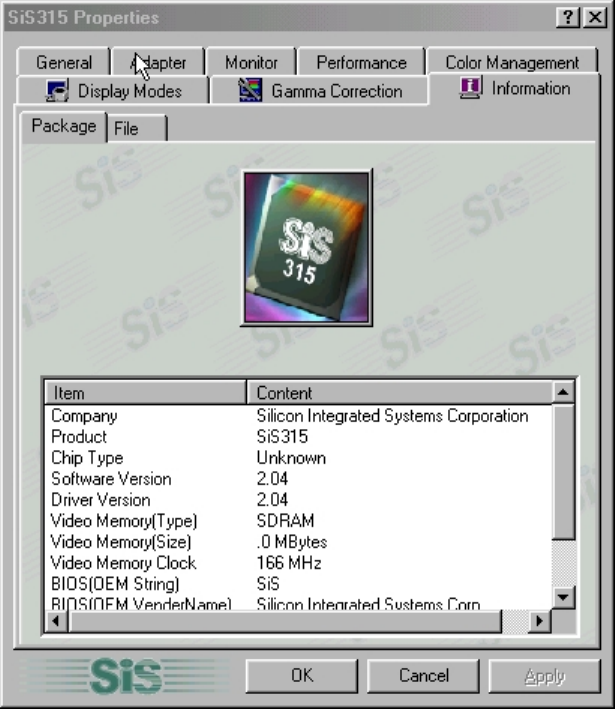The width and height of the screenshot is (615, 709).
Task: Select the BIOS(OEM String) row
Action: point(298,584)
